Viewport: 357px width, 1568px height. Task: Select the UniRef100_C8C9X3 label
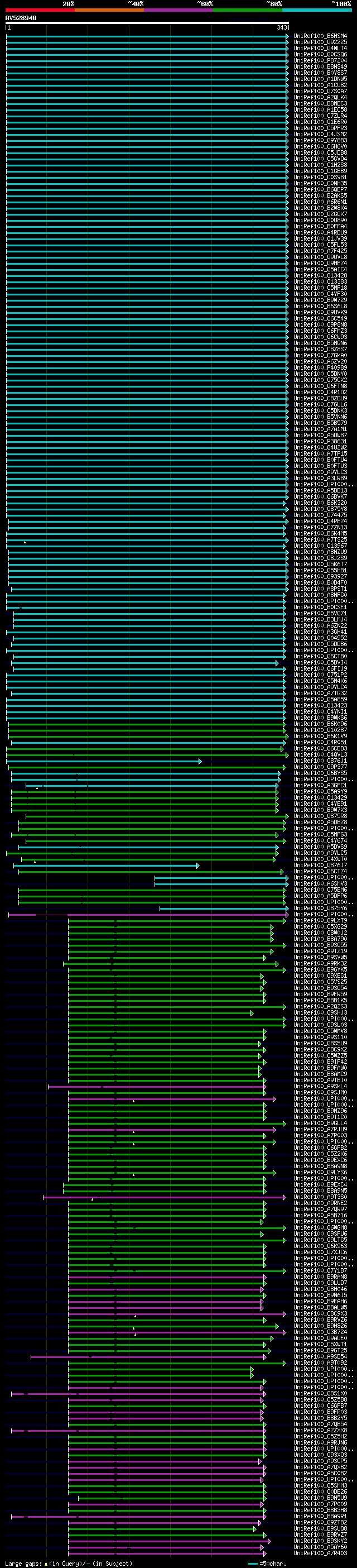coord(320,1313)
